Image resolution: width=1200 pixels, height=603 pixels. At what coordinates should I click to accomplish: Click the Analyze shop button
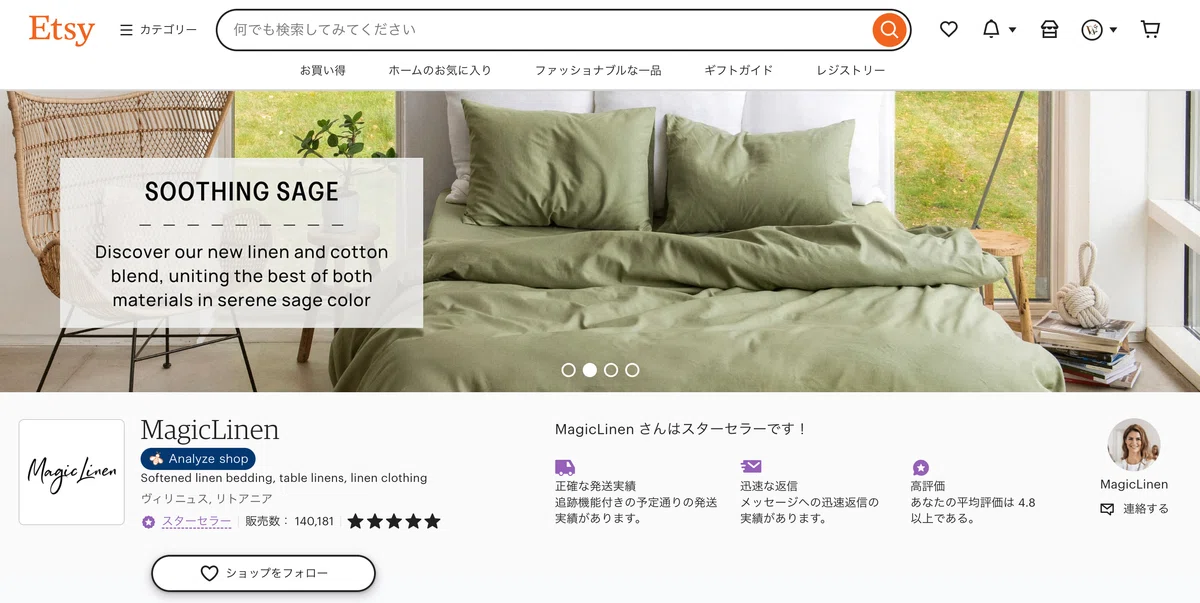[x=198, y=459]
